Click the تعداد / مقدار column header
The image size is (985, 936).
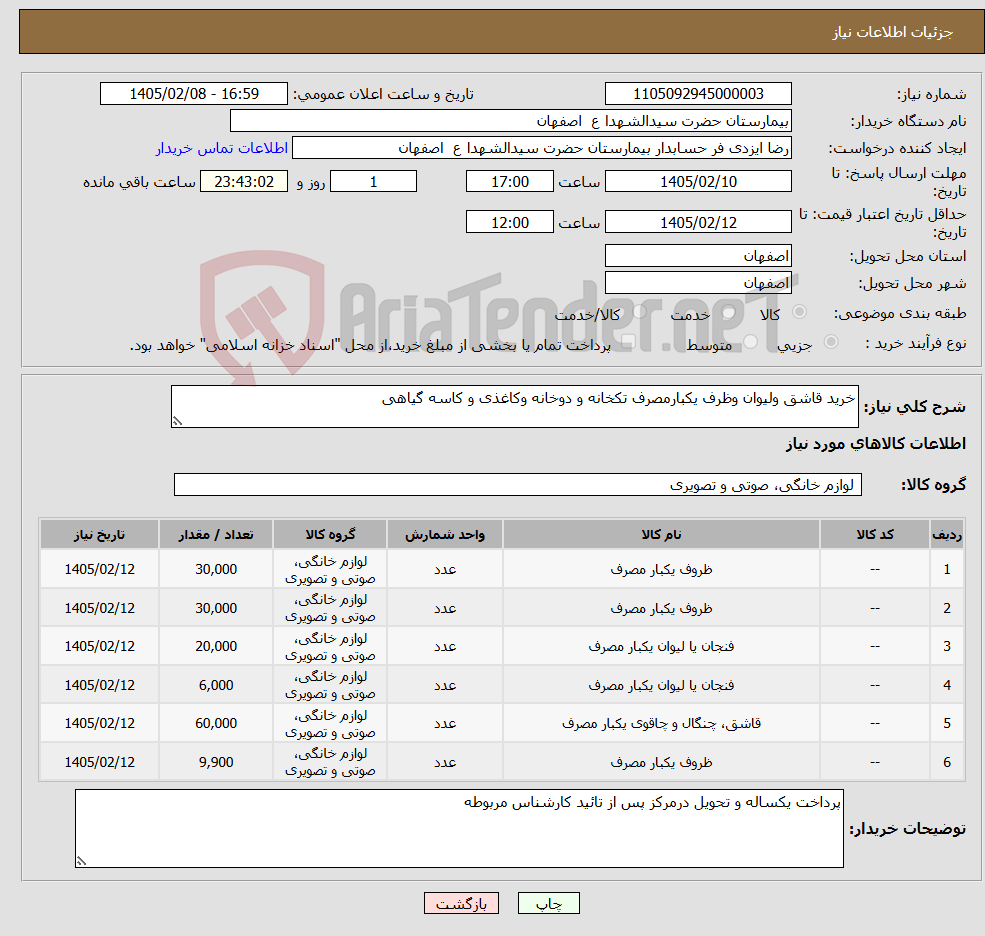pyautogui.click(x=215, y=535)
